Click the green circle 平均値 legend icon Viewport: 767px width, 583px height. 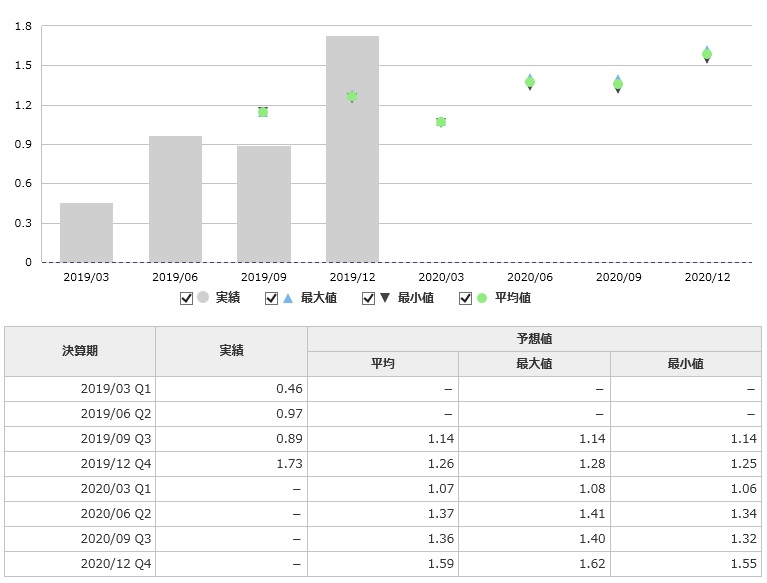click(482, 298)
